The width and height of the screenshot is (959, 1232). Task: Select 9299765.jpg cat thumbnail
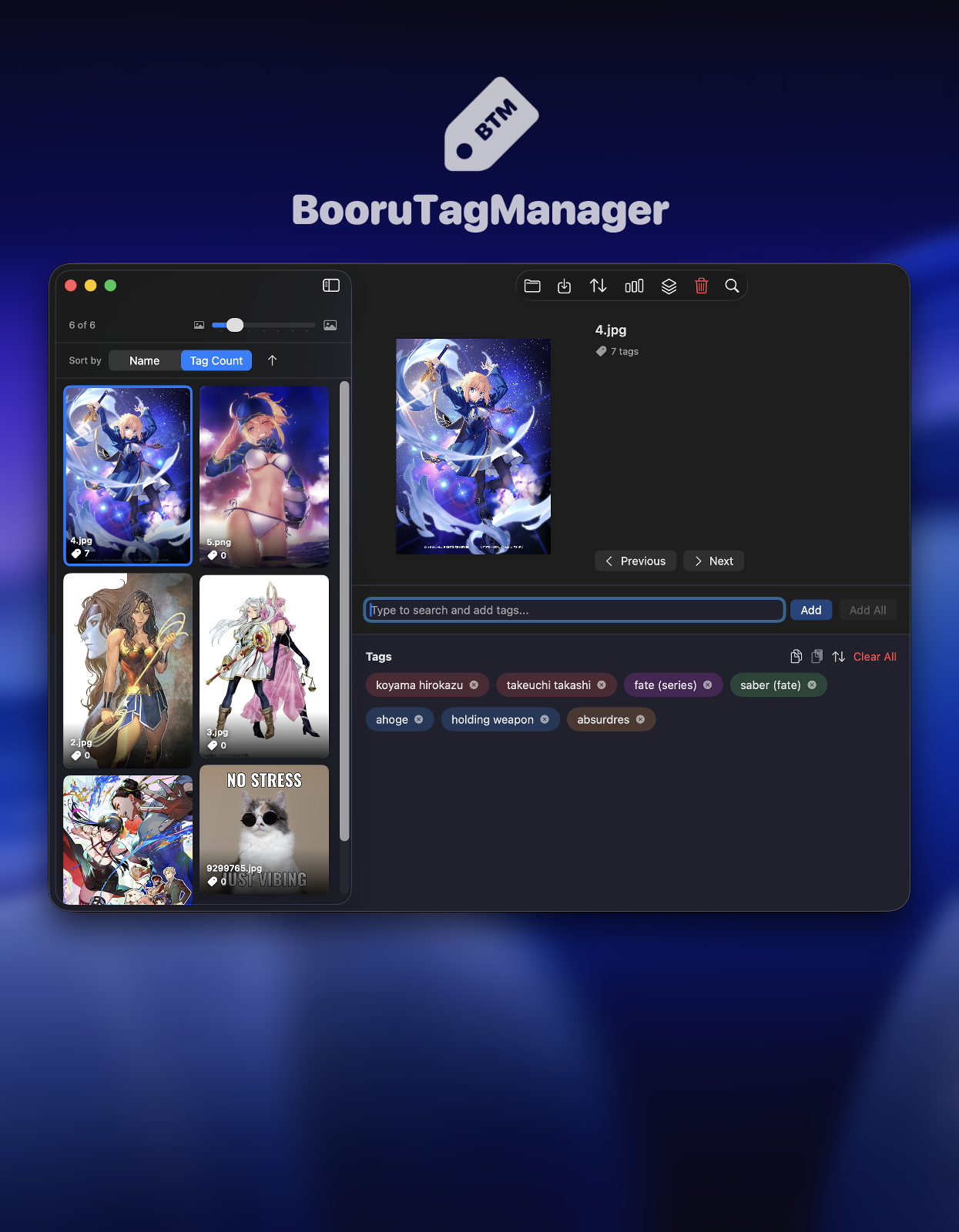coord(264,829)
